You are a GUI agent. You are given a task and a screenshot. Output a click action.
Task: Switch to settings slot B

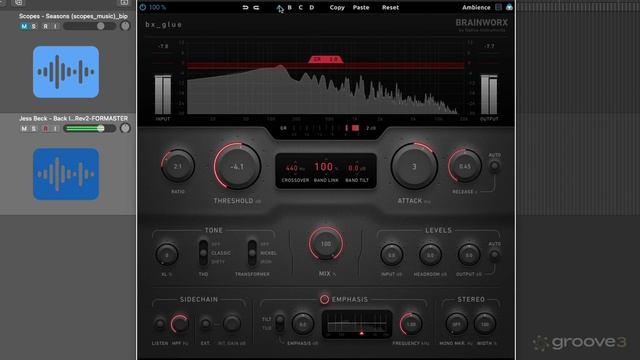(x=289, y=7)
